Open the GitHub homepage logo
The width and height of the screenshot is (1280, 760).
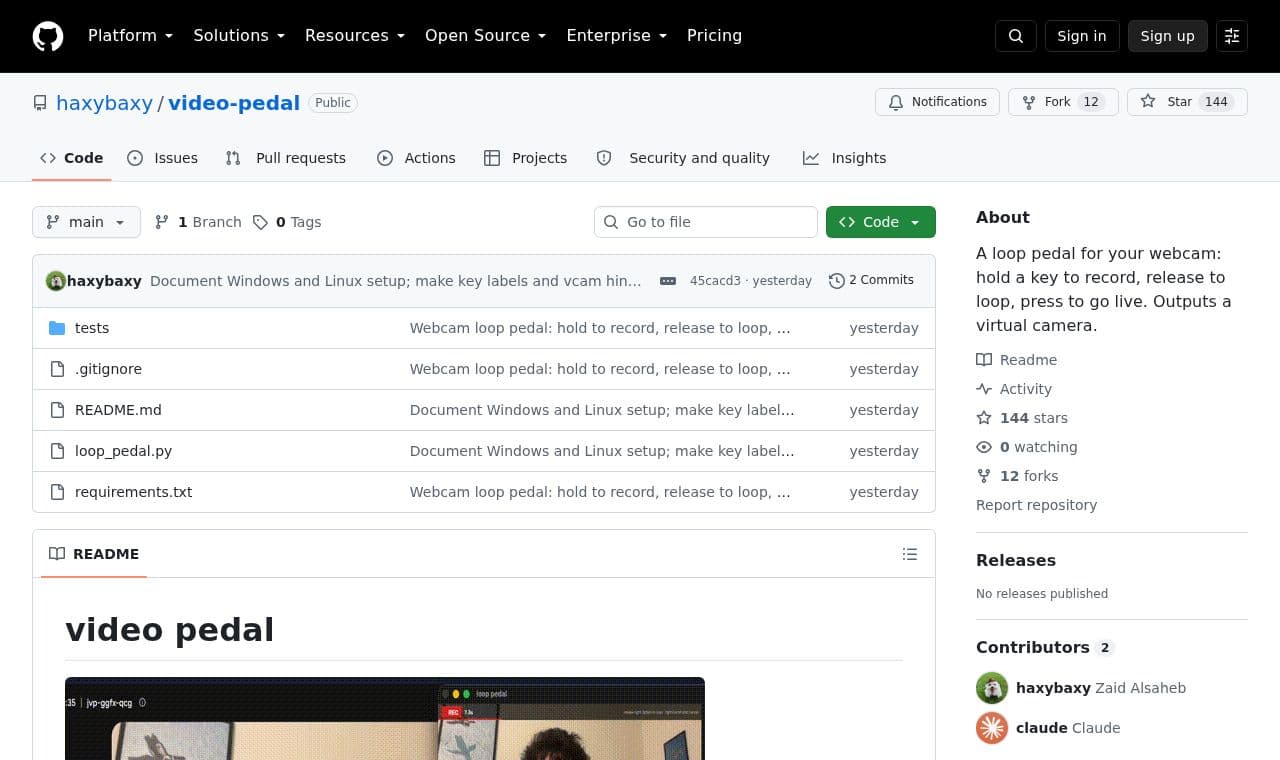[48, 36]
